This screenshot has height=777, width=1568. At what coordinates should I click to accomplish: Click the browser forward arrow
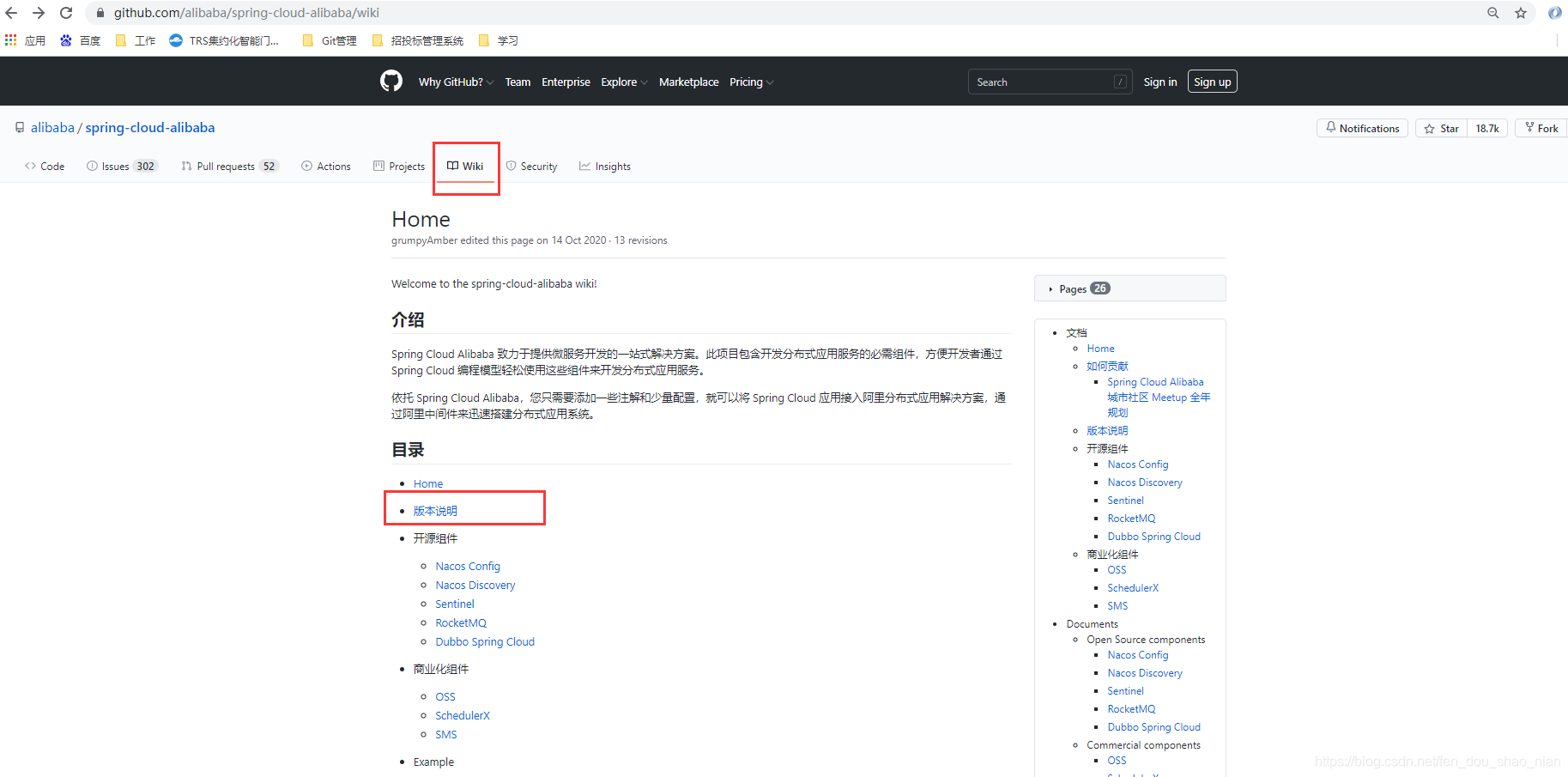point(39,13)
